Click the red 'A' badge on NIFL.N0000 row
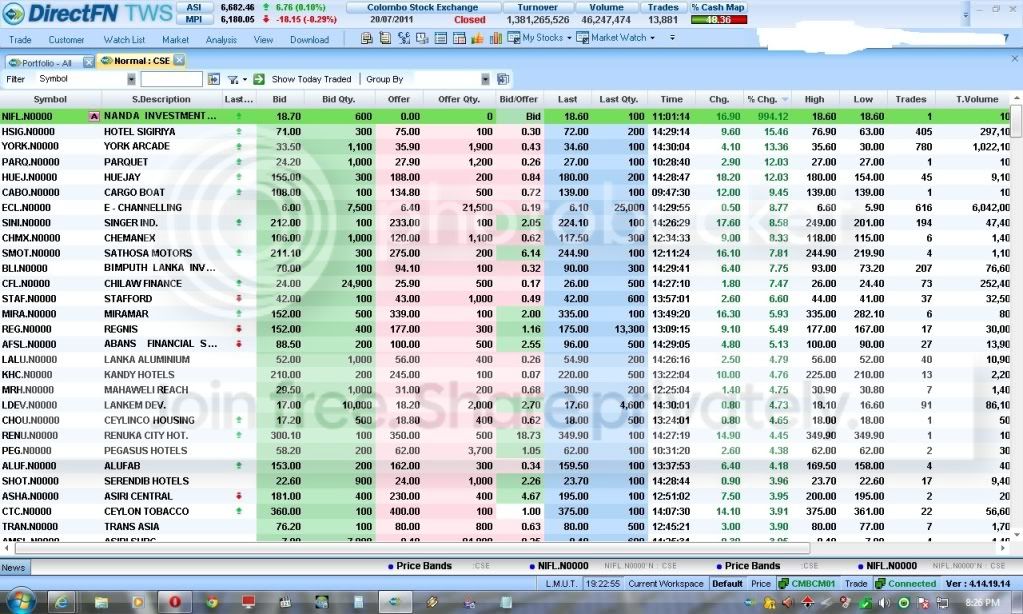Viewport: 1023px width, 614px height. coord(94,116)
